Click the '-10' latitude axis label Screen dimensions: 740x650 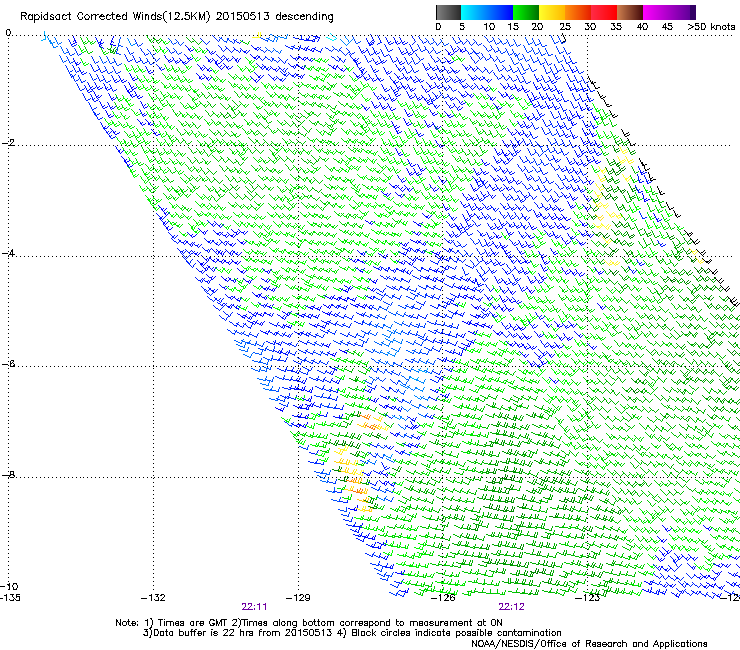click(9, 586)
